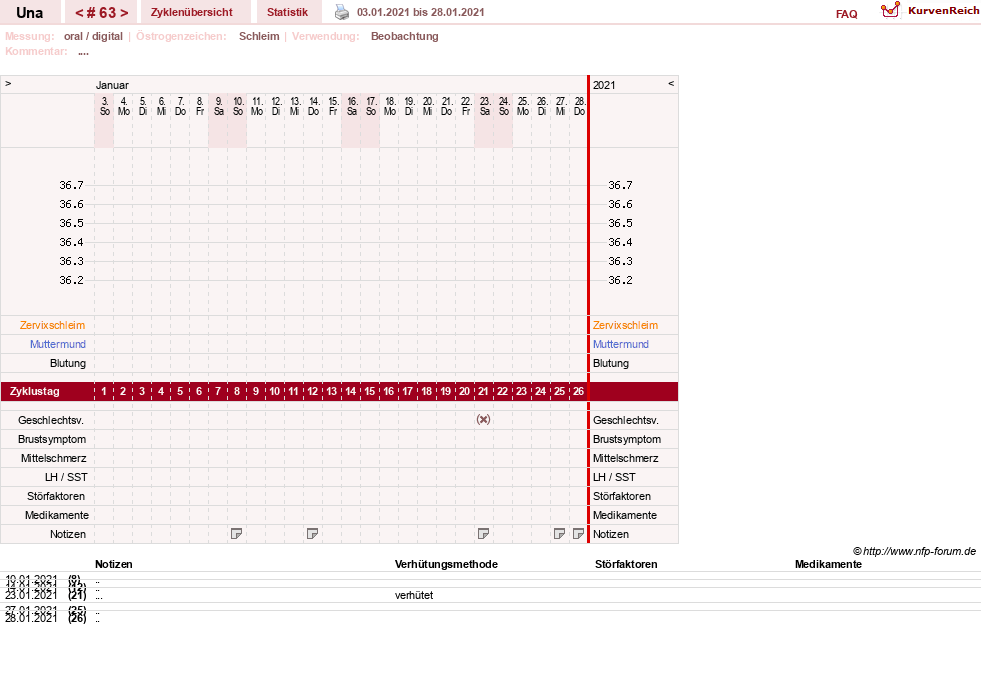Click the left Medikamente row label
The image size is (981, 683).
click(x=57, y=515)
